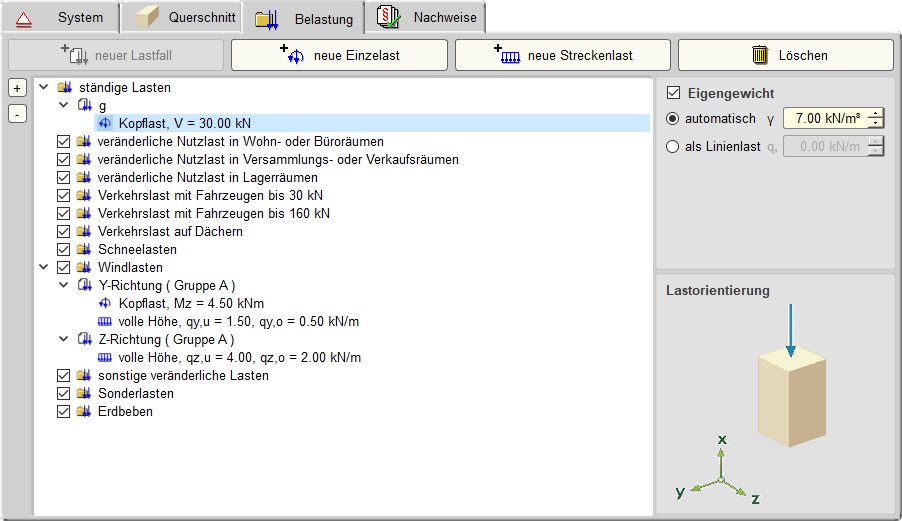902x521 pixels.
Task: Click the line load icon beside qz,u = 4.00
Action: tap(106, 357)
